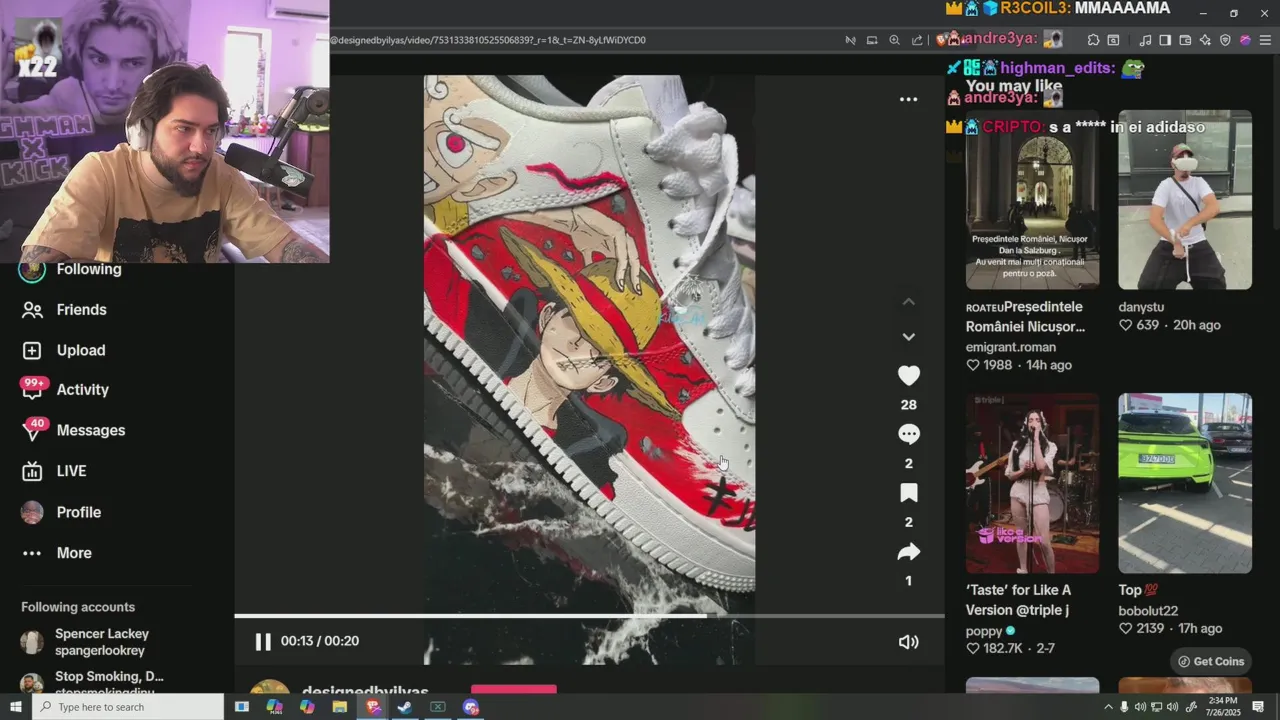Click the Get Coins button
This screenshot has height=720, width=1280.
coord(1211,661)
